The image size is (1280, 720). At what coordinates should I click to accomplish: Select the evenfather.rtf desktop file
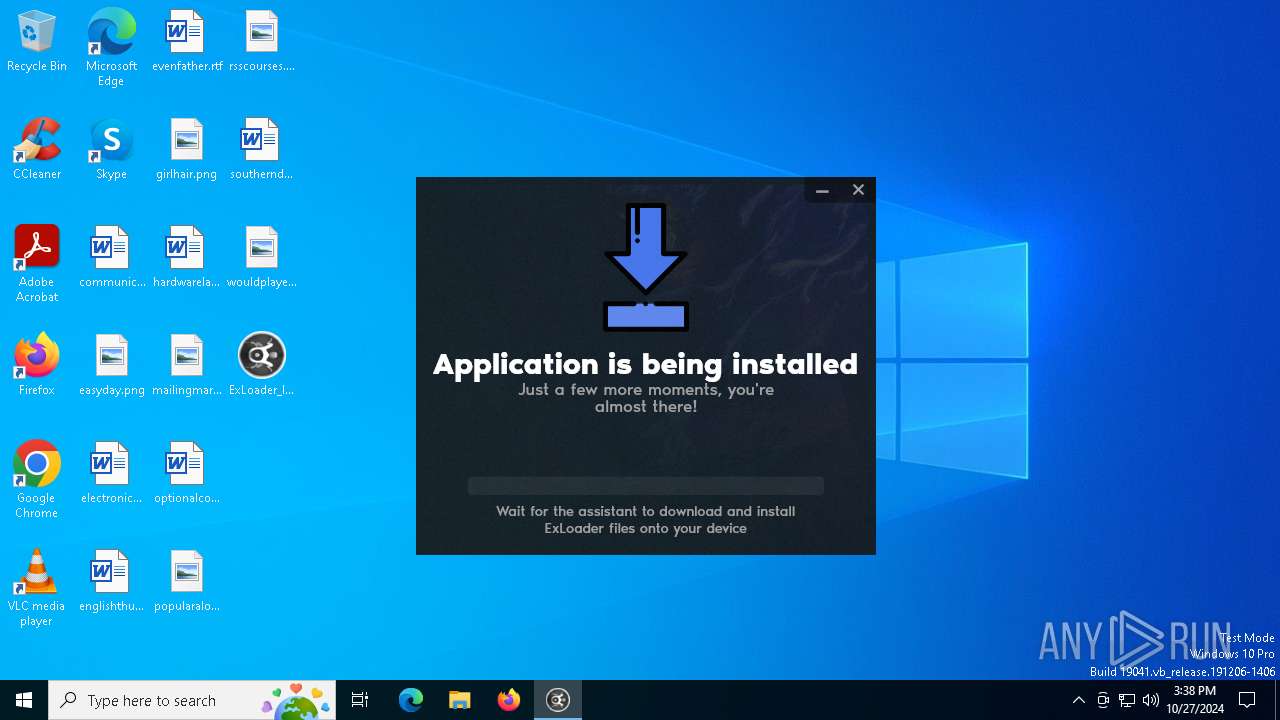coord(187,41)
